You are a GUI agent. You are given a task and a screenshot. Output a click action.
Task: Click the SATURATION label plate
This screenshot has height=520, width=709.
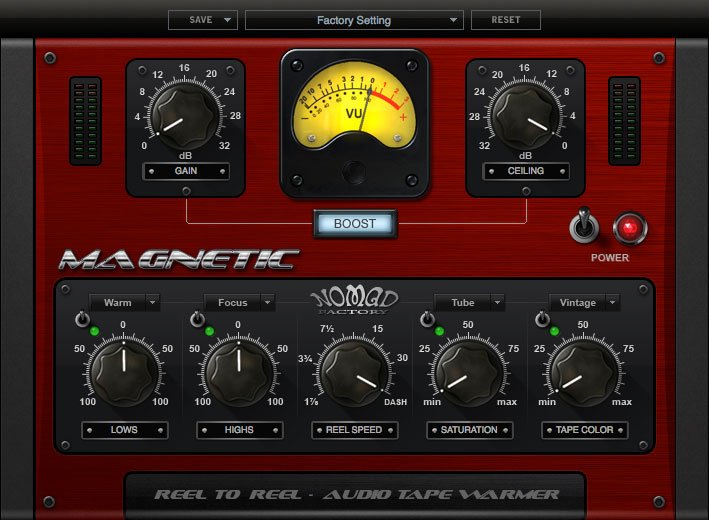[x=469, y=430]
